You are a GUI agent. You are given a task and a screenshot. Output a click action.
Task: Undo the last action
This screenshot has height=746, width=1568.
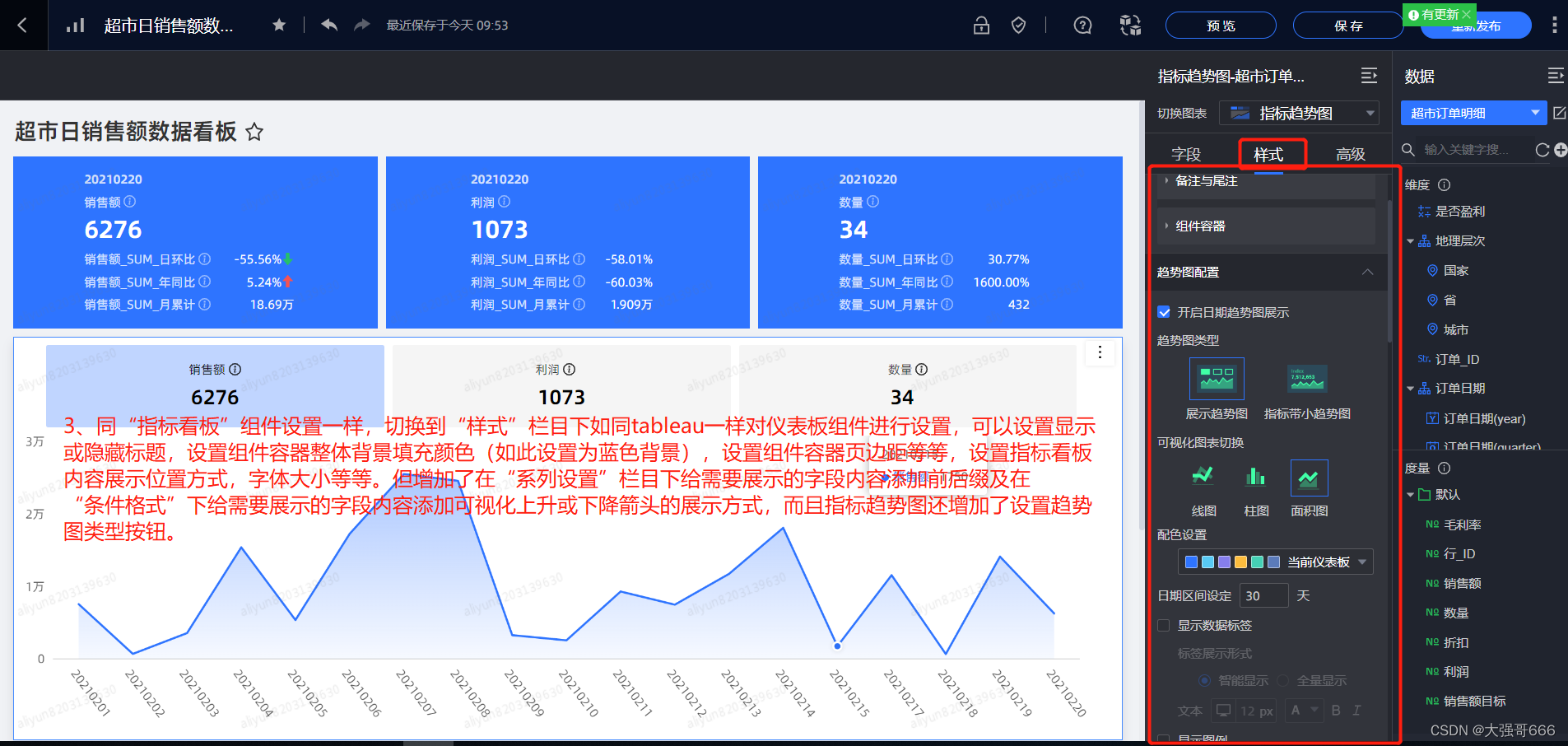click(329, 26)
